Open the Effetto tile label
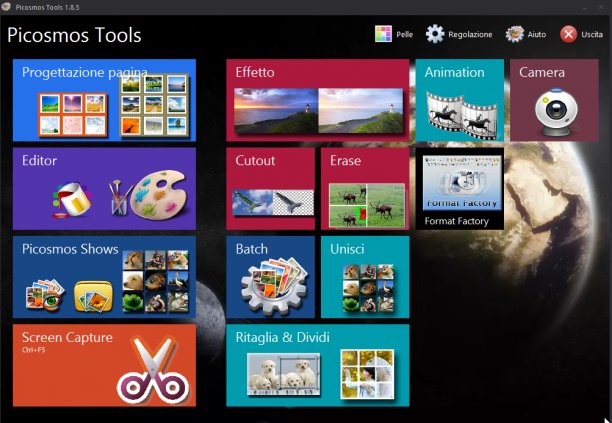 click(255, 72)
